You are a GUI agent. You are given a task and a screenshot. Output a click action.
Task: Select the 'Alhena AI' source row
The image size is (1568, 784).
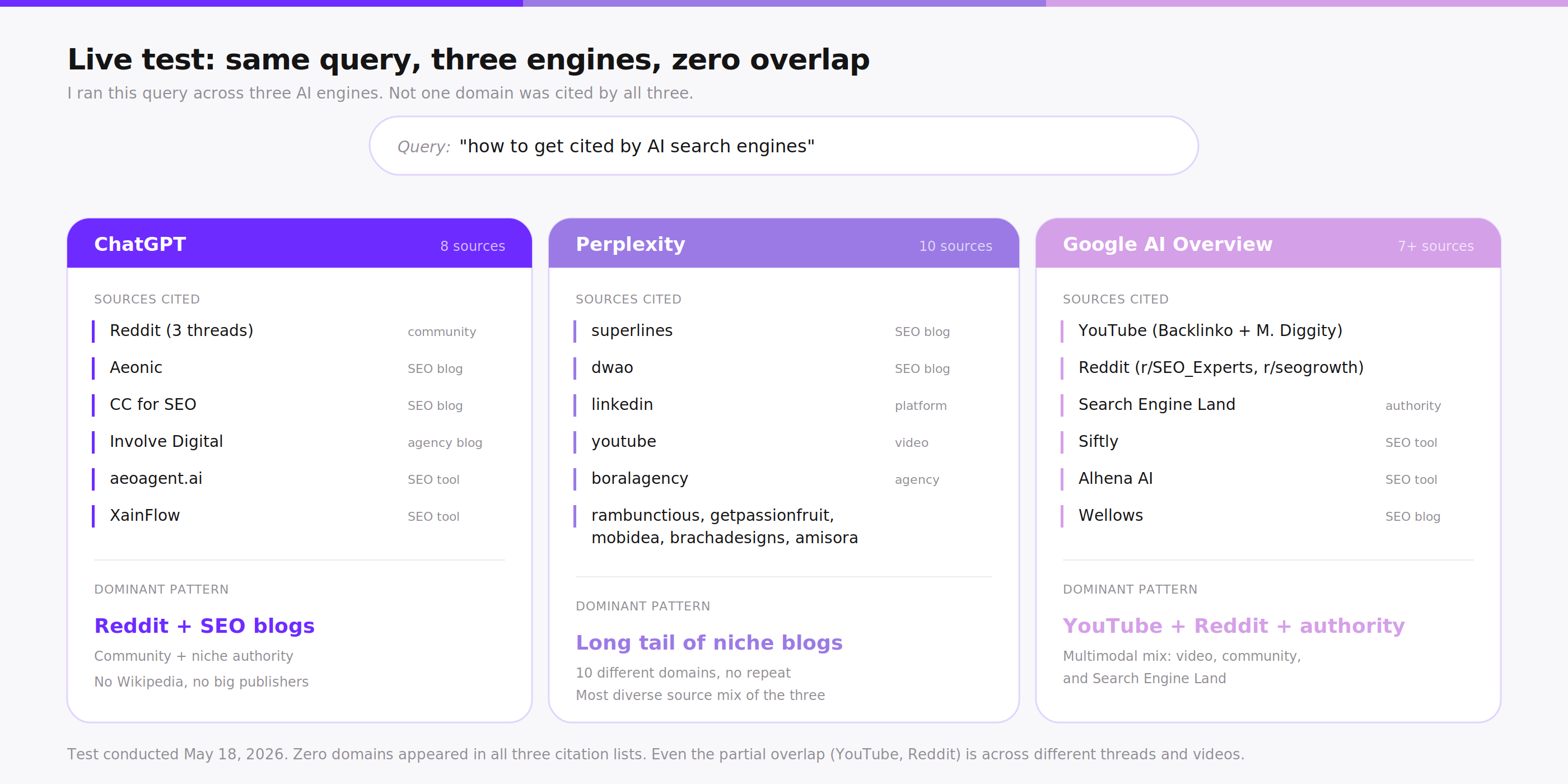coord(1268,479)
